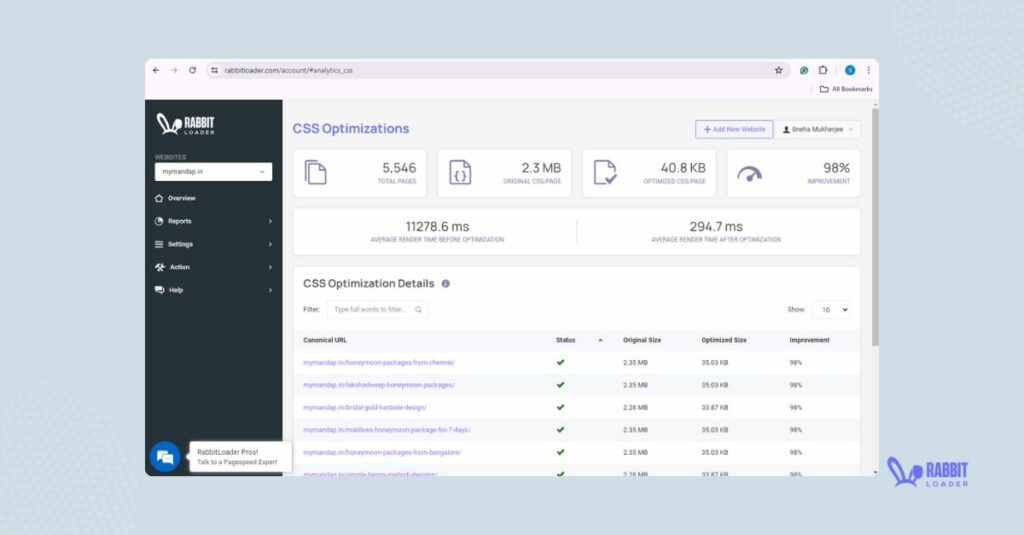Click the filter text input field
Screen dimensions: 1024x535
click(x=370, y=310)
